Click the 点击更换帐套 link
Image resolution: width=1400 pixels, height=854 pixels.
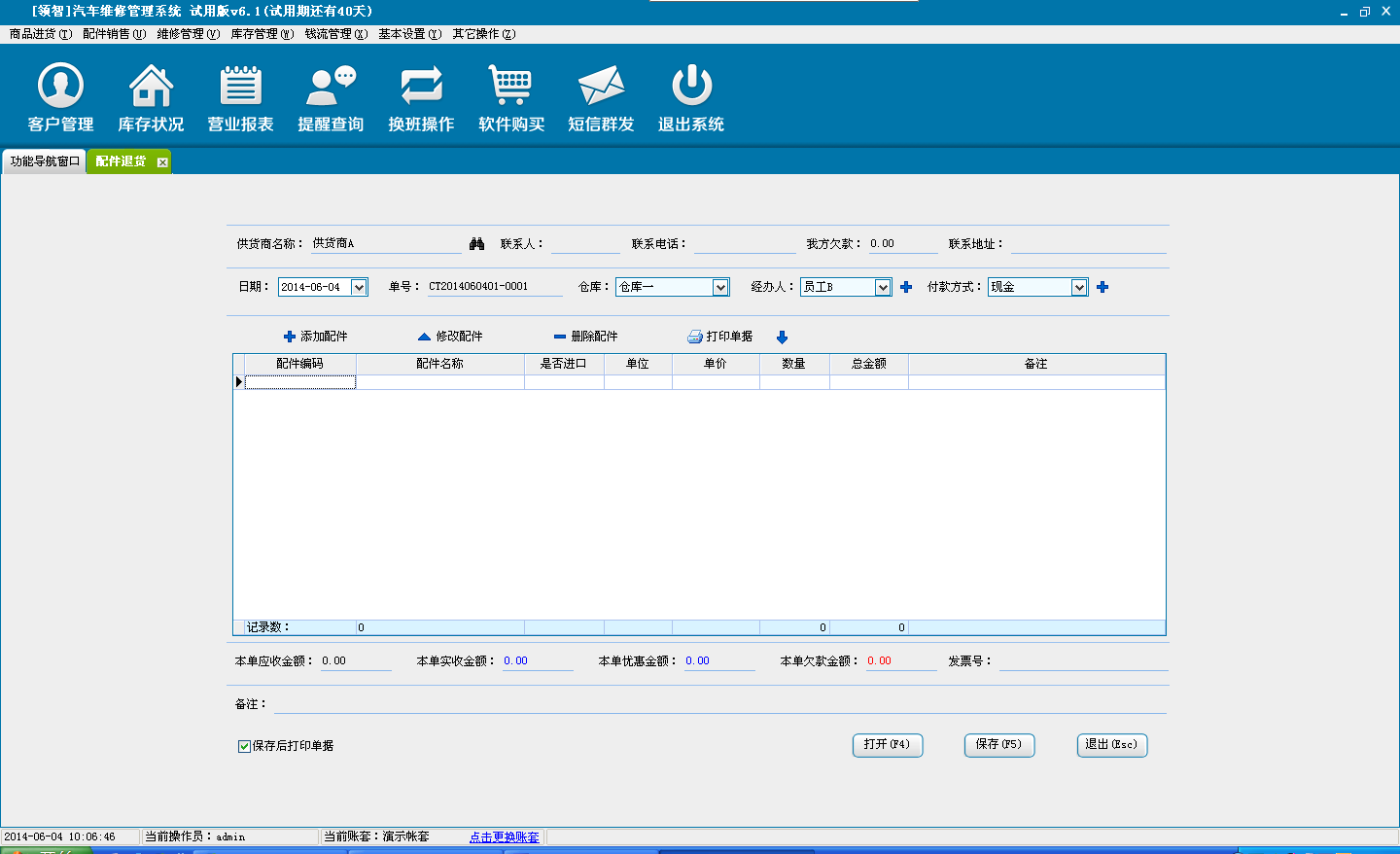pyautogui.click(x=504, y=836)
